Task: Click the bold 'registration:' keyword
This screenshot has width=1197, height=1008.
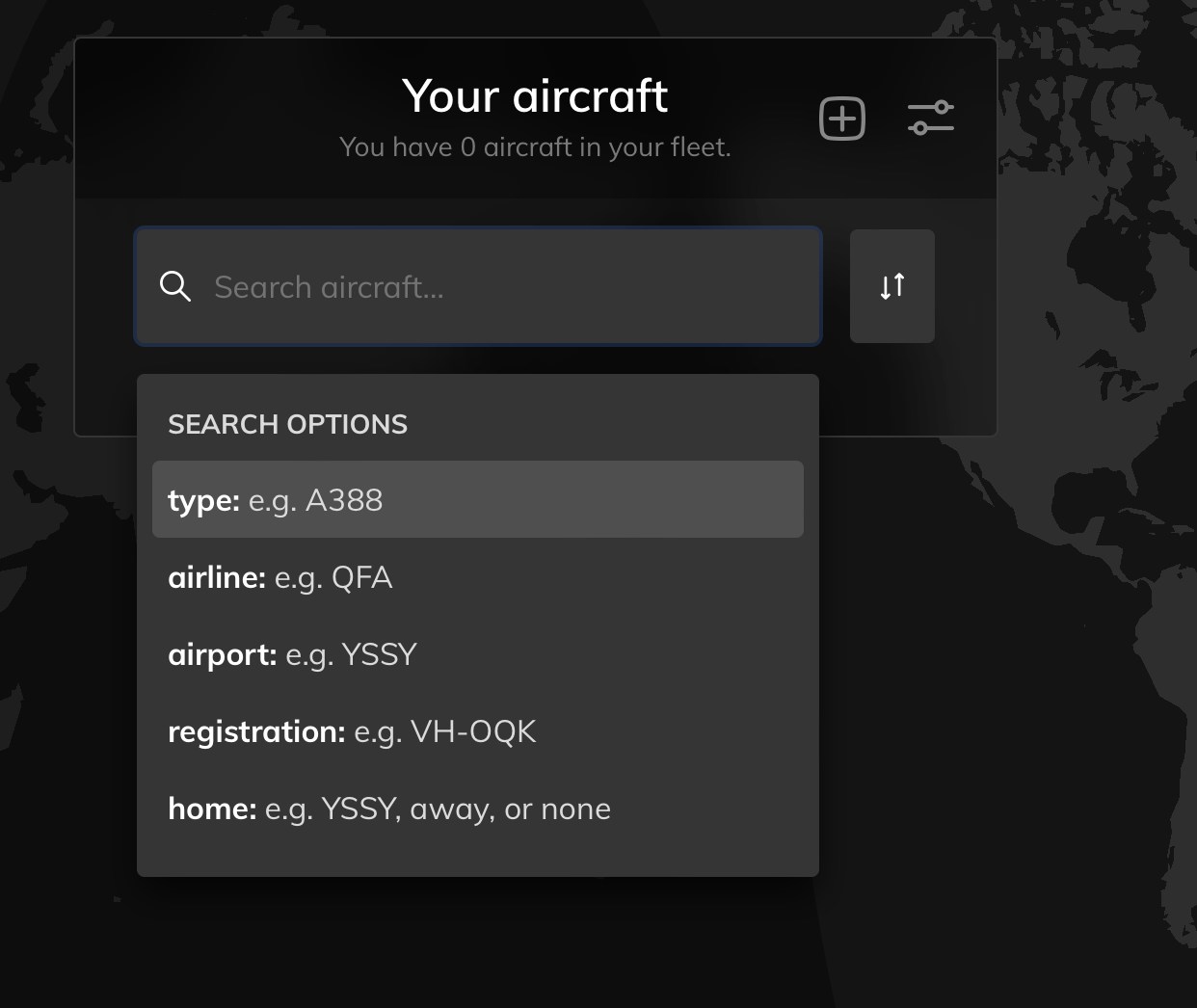Action: (x=256, y=731)
